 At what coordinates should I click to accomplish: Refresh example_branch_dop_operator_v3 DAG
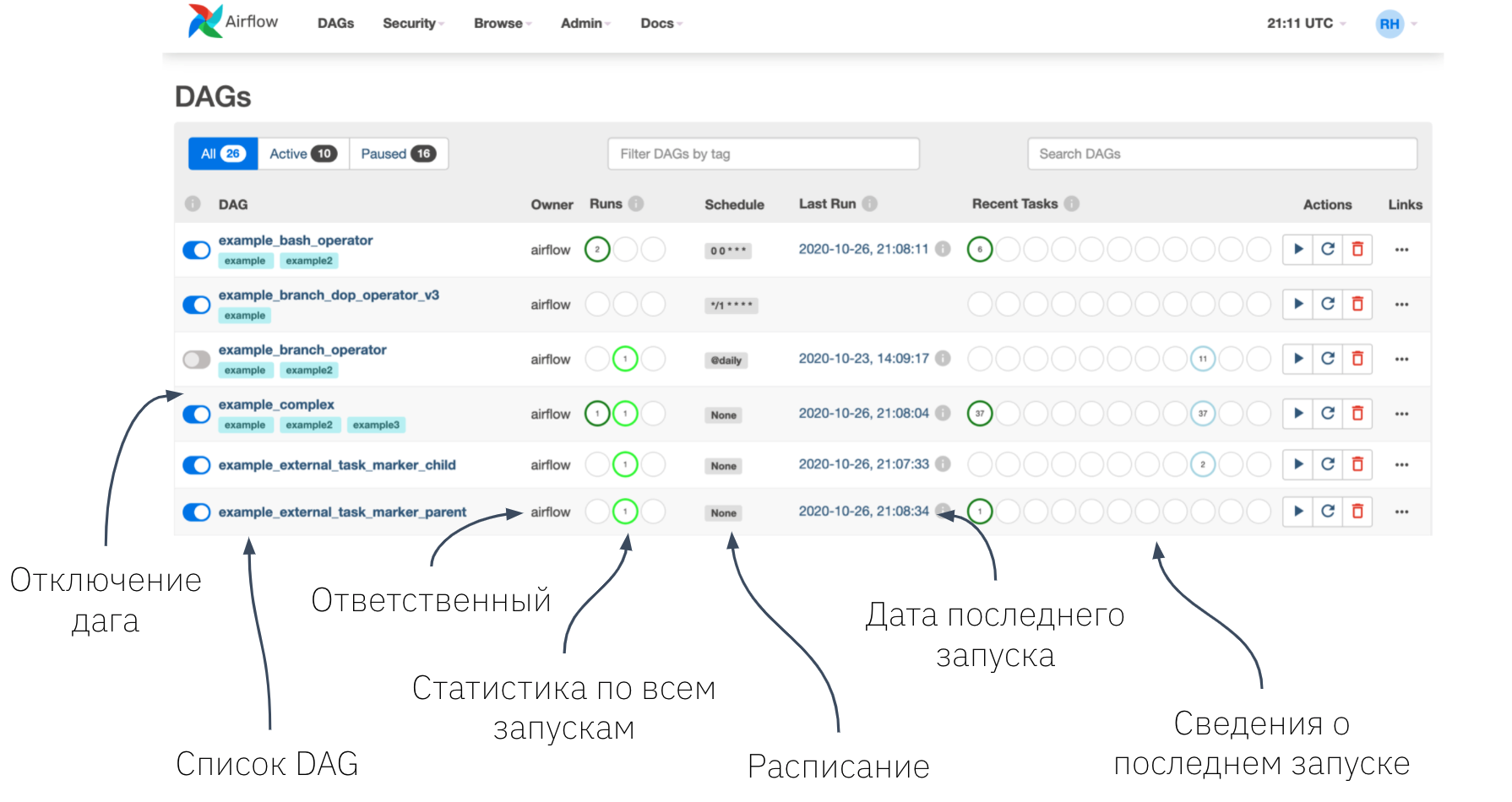point(1328,304)
